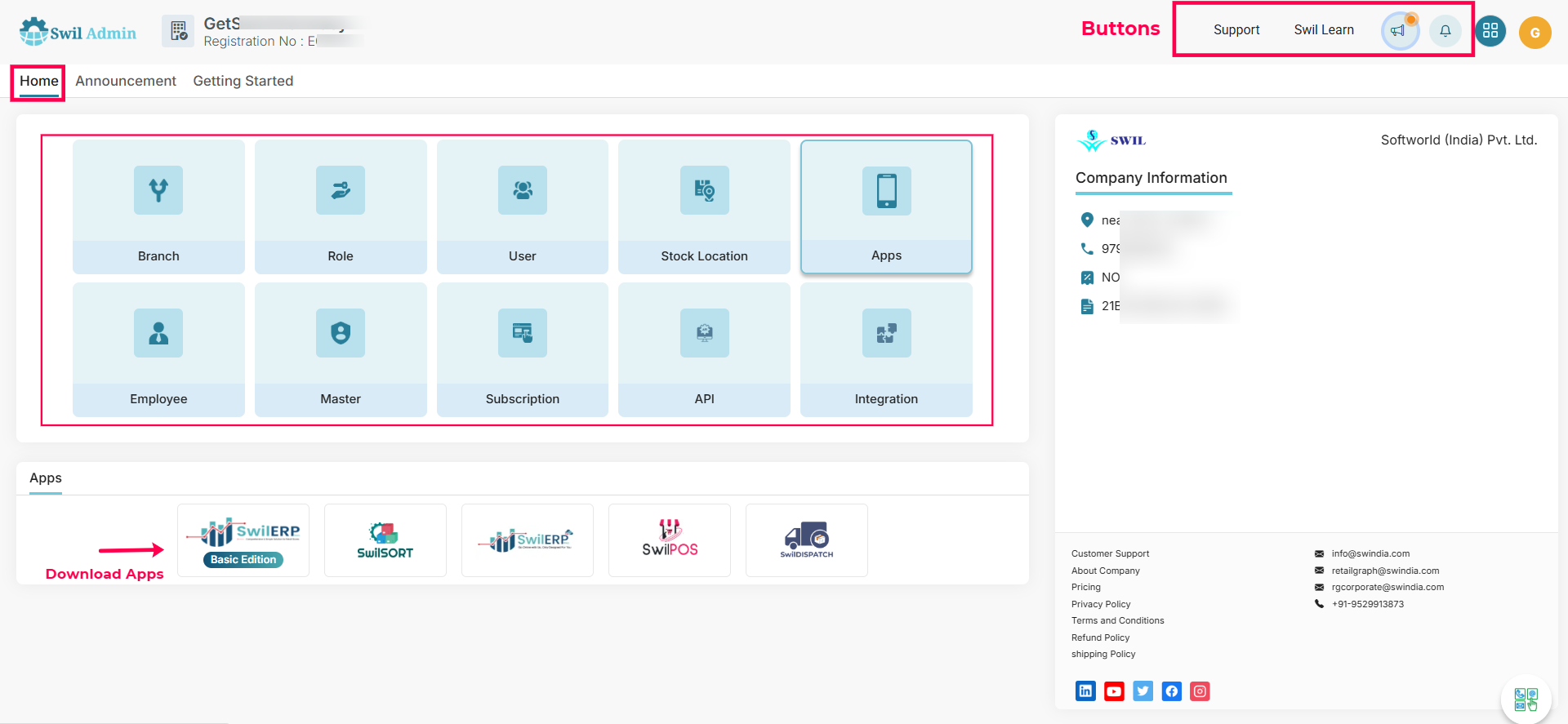Viewport: 1568px width, 724px height.
Task: Switch to the Home tab
Action: [x=39, y=81]
